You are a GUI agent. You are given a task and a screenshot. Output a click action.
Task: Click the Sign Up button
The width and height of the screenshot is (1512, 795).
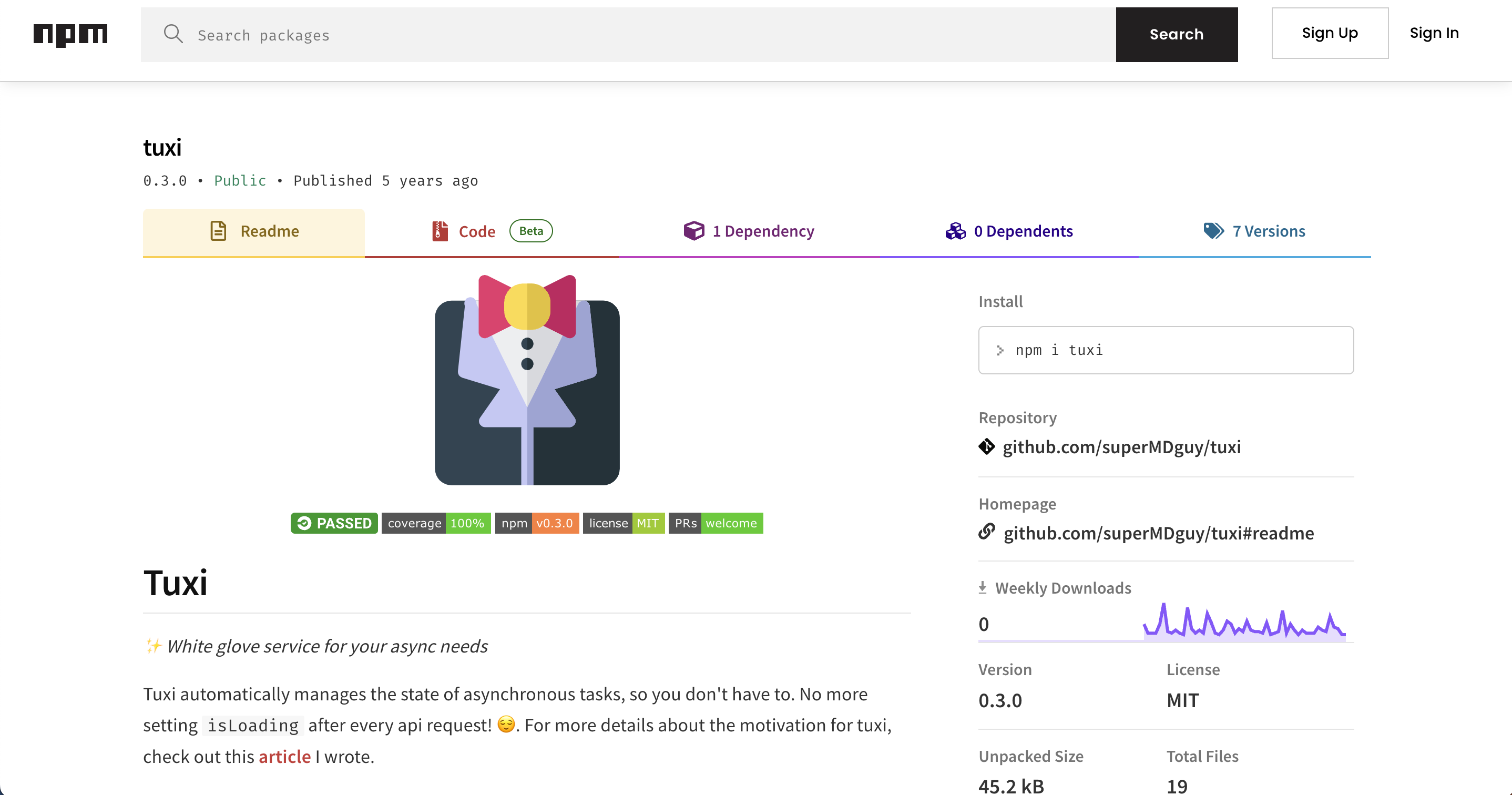click(1330, 33)
